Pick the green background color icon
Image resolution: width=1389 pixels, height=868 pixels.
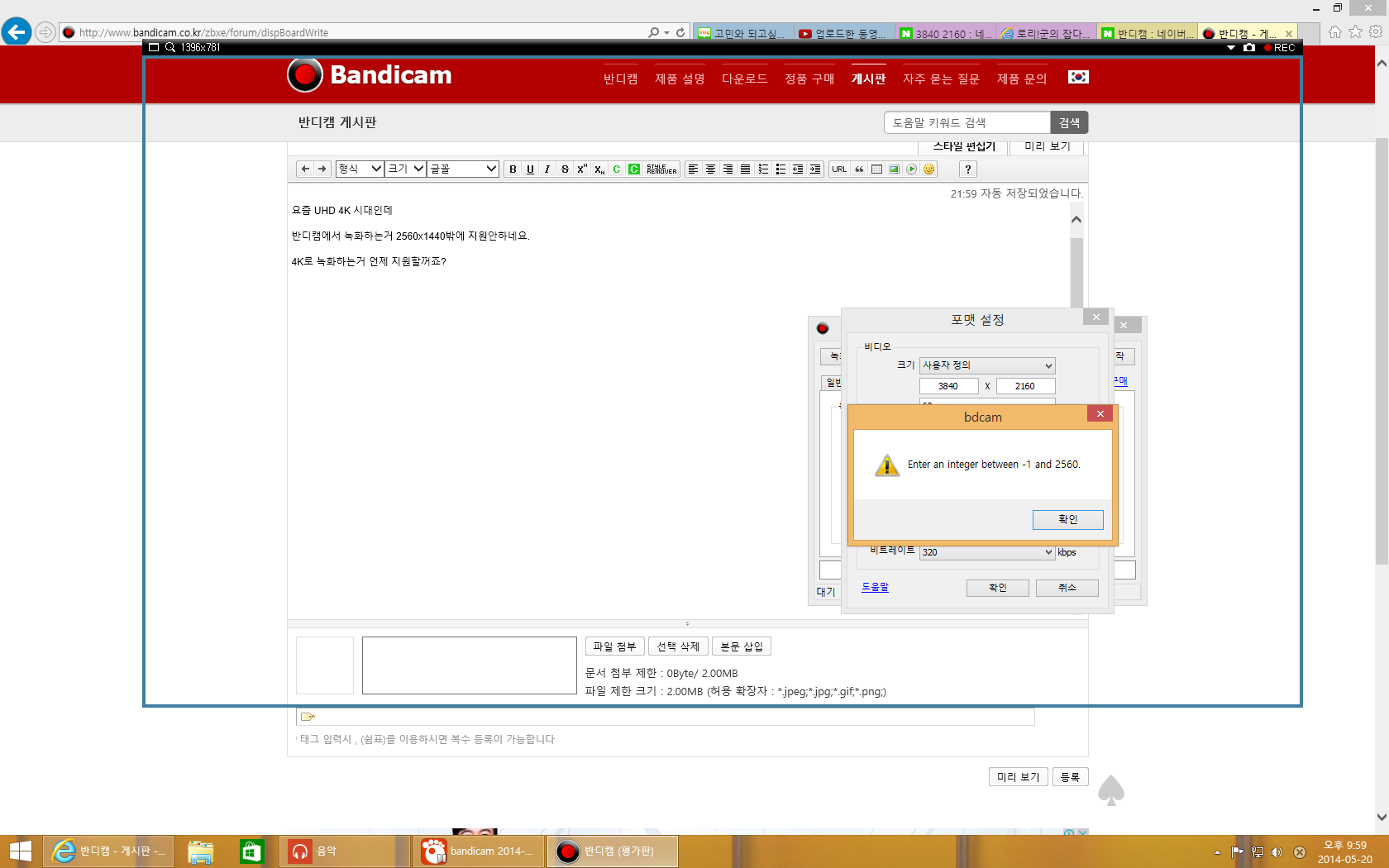coord(634,169)
